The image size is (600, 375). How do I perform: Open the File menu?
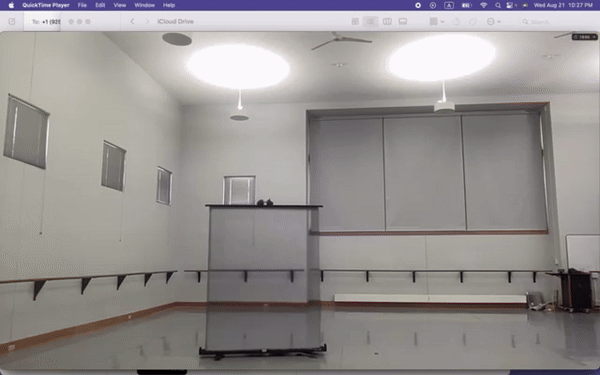(82, 5)
